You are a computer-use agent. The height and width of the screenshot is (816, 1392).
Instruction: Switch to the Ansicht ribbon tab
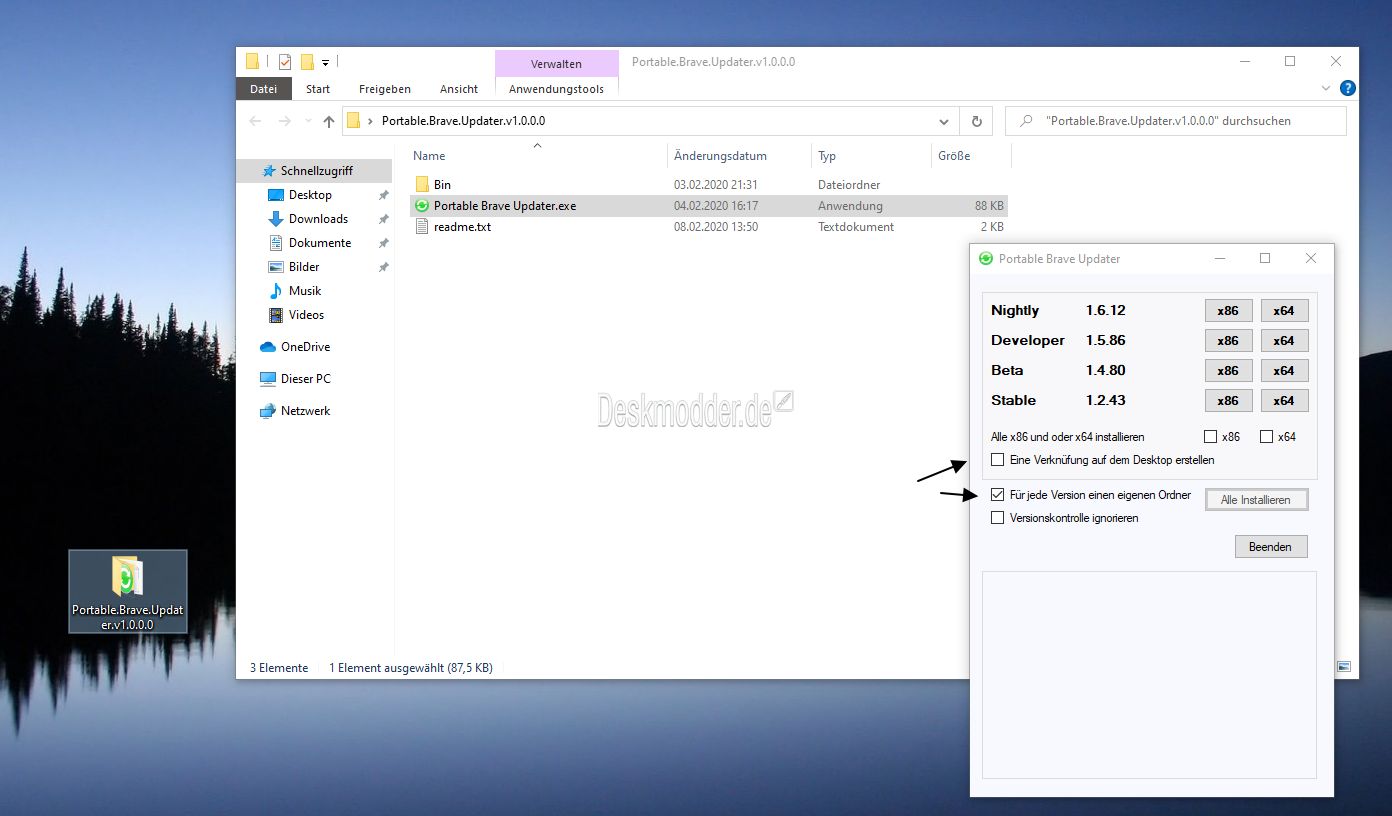pyautogui.click(x=459, y=89)
